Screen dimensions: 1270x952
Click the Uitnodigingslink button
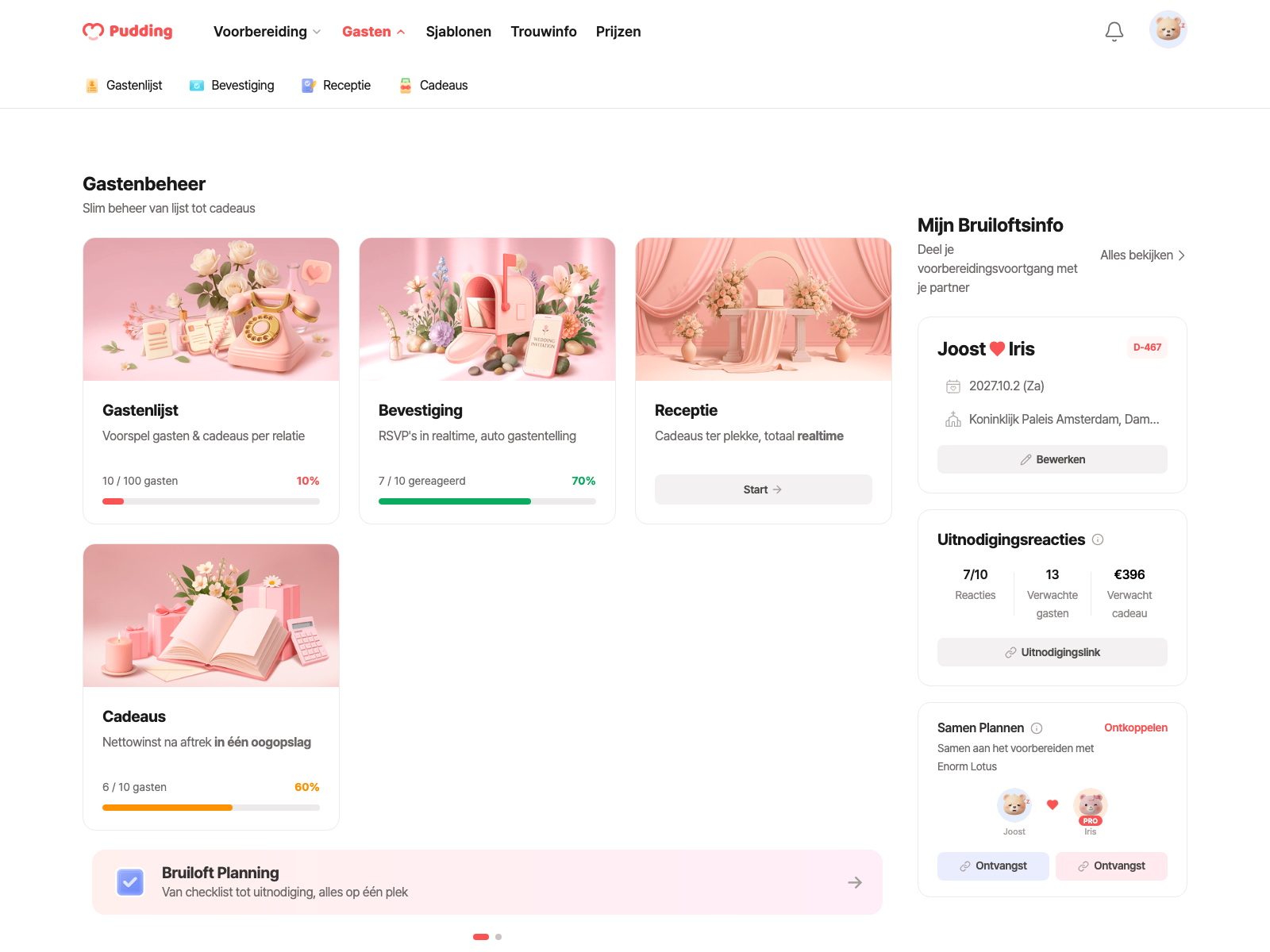1053,652
